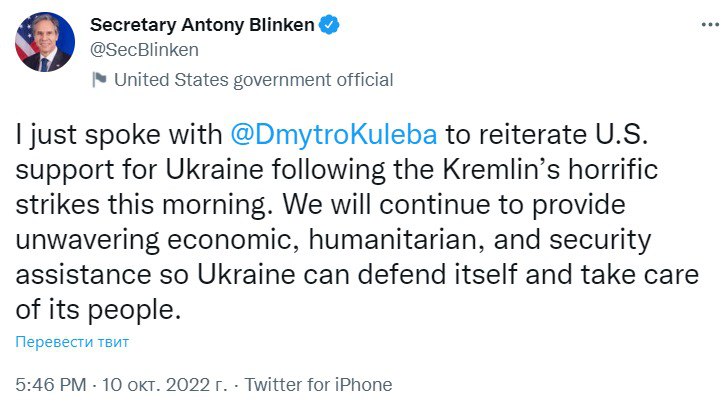Click the government official flag icon
The image size is (726, 406).
99,80
